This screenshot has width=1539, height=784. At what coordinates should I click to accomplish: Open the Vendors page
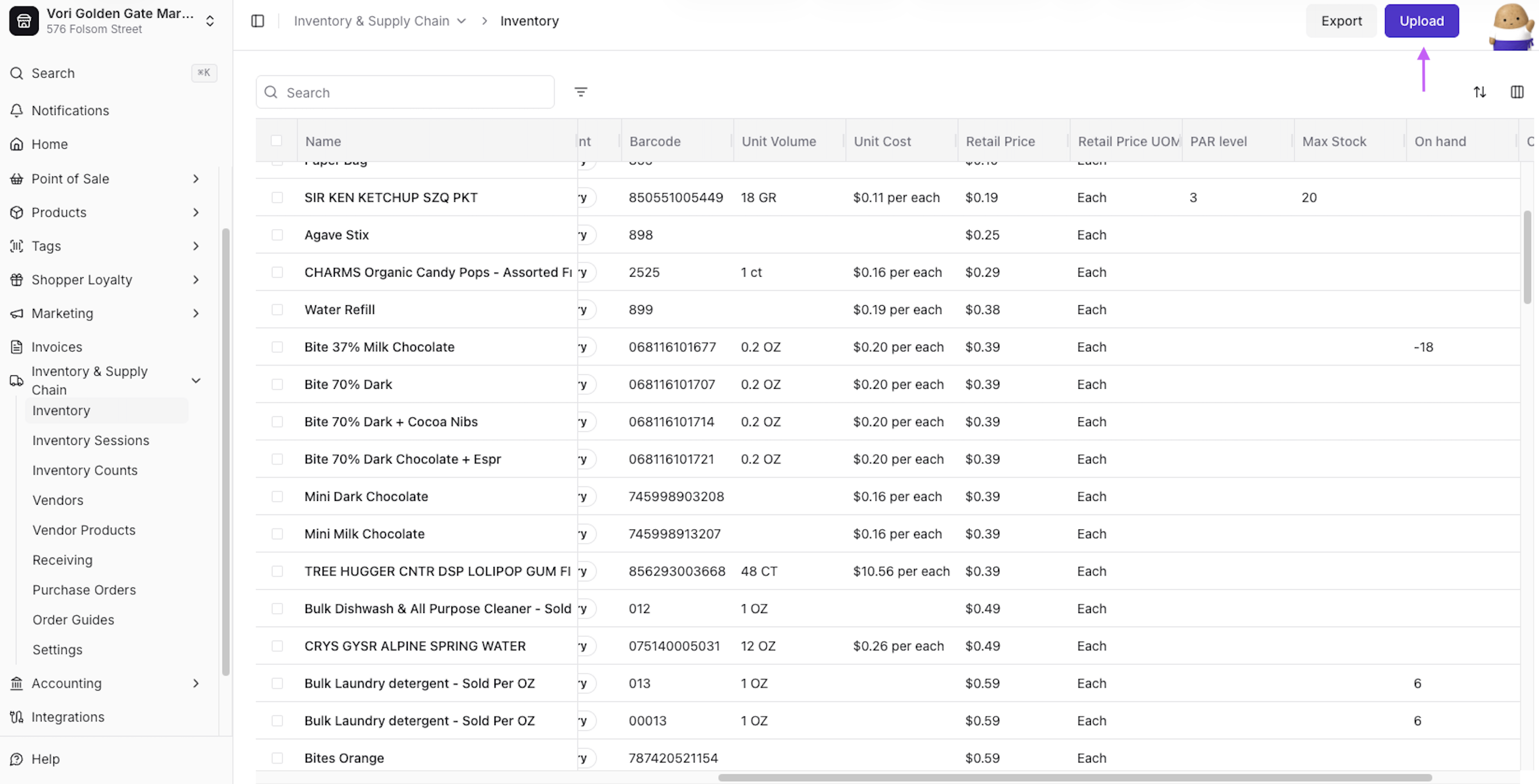pos(58,500)
